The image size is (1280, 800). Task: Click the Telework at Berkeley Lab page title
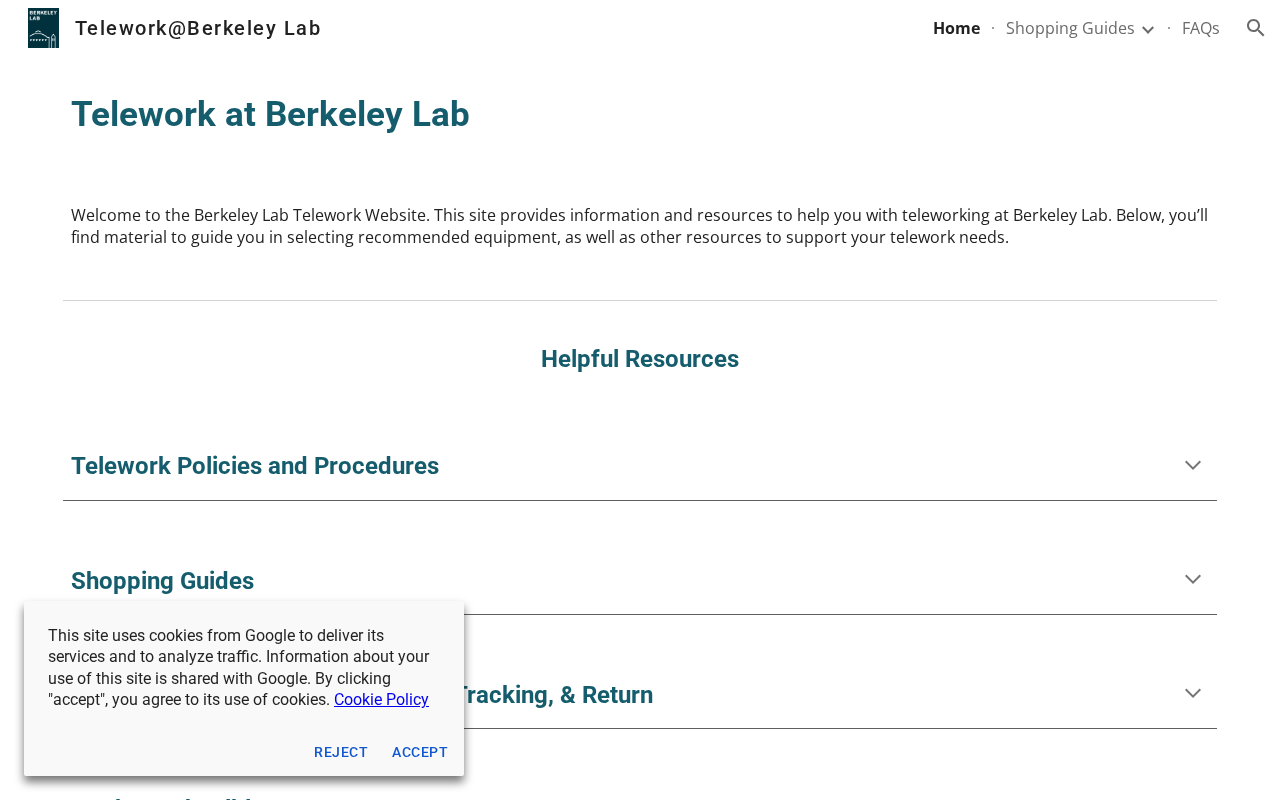(270, 115)
